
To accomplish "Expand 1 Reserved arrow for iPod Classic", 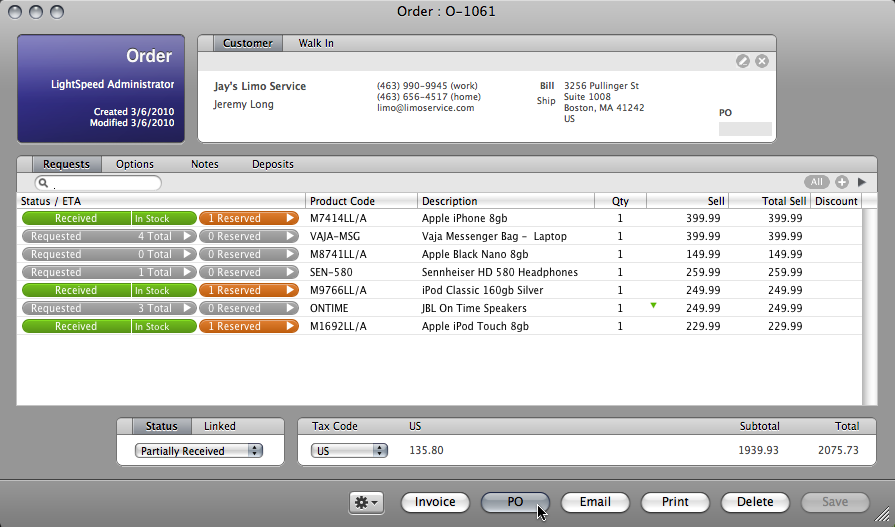I will pyautogui.click(x=291, y=290).
